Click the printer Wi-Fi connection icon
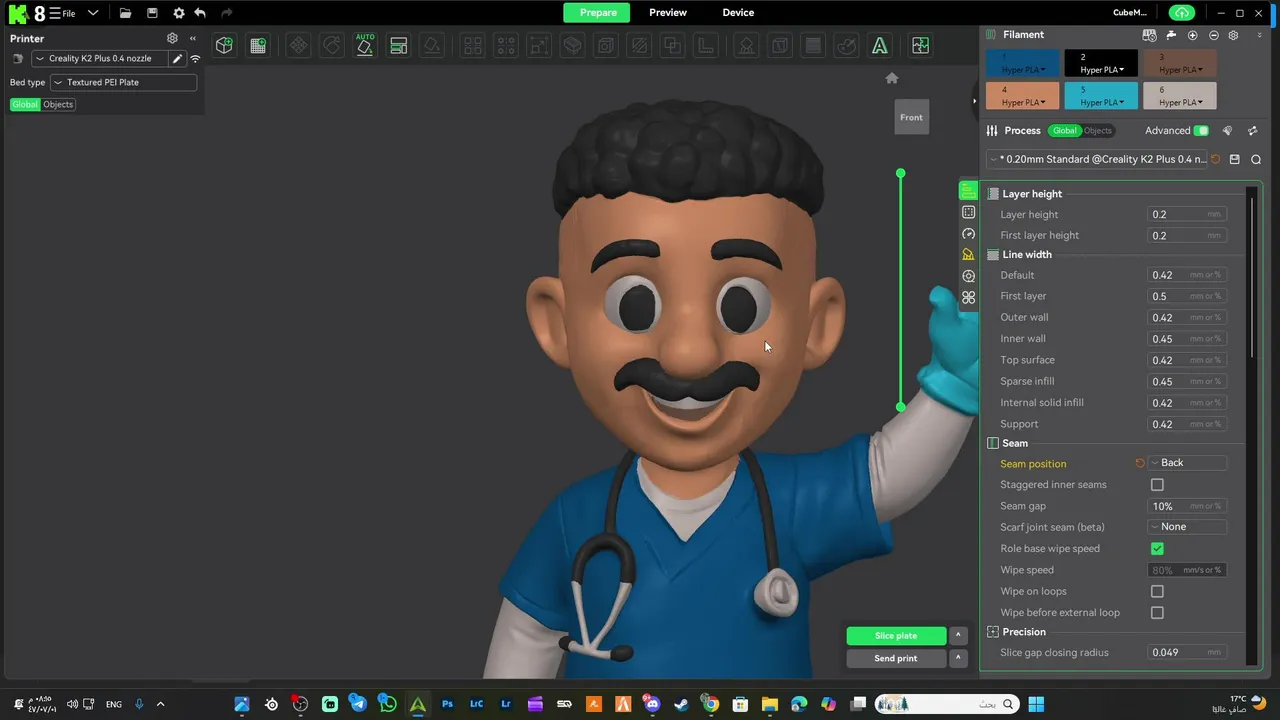The height and width of the screenshot is (720, 1280). coord(195,58)
